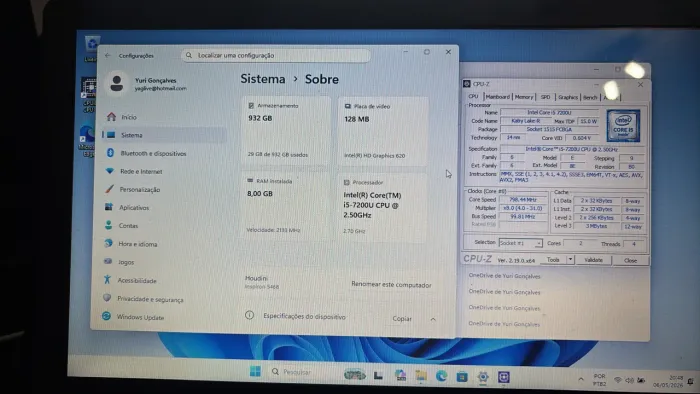Click the Settings gear on the taskbar

point(483,377)
